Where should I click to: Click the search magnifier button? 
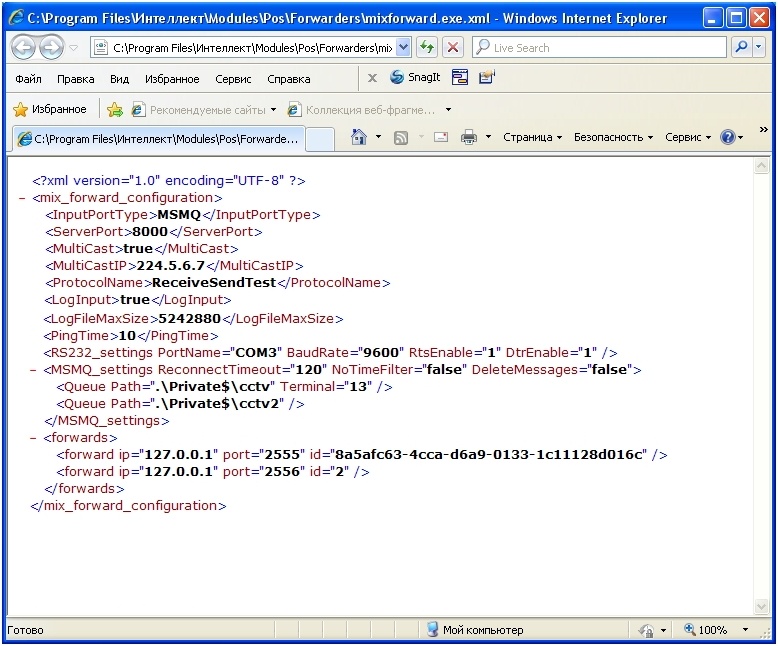742,47
